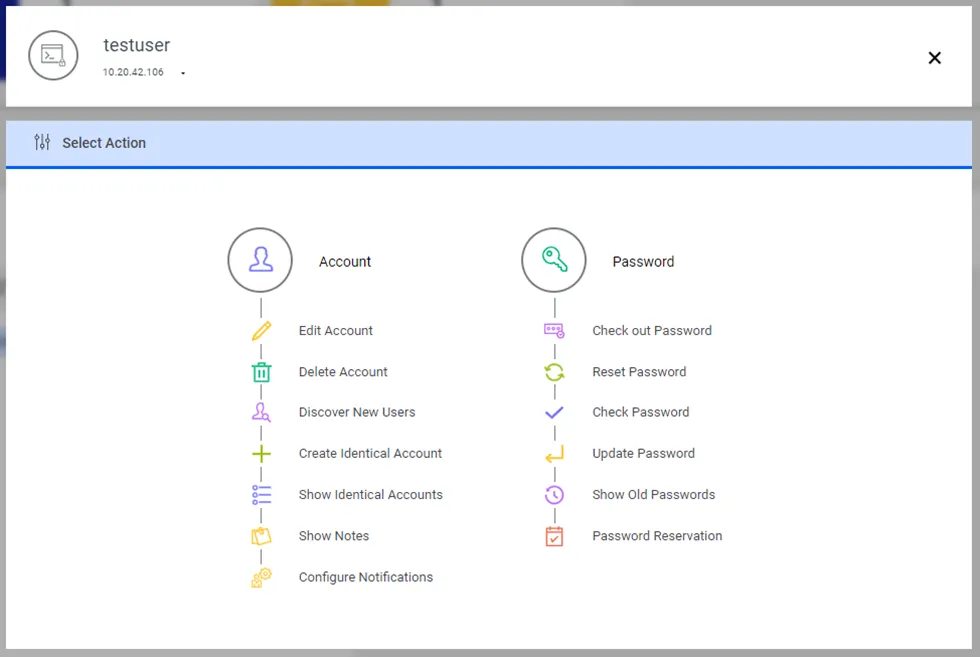This screenshot has width=980, height=657.
Task: Click the Check out Password icon
Action: [554, 331]
